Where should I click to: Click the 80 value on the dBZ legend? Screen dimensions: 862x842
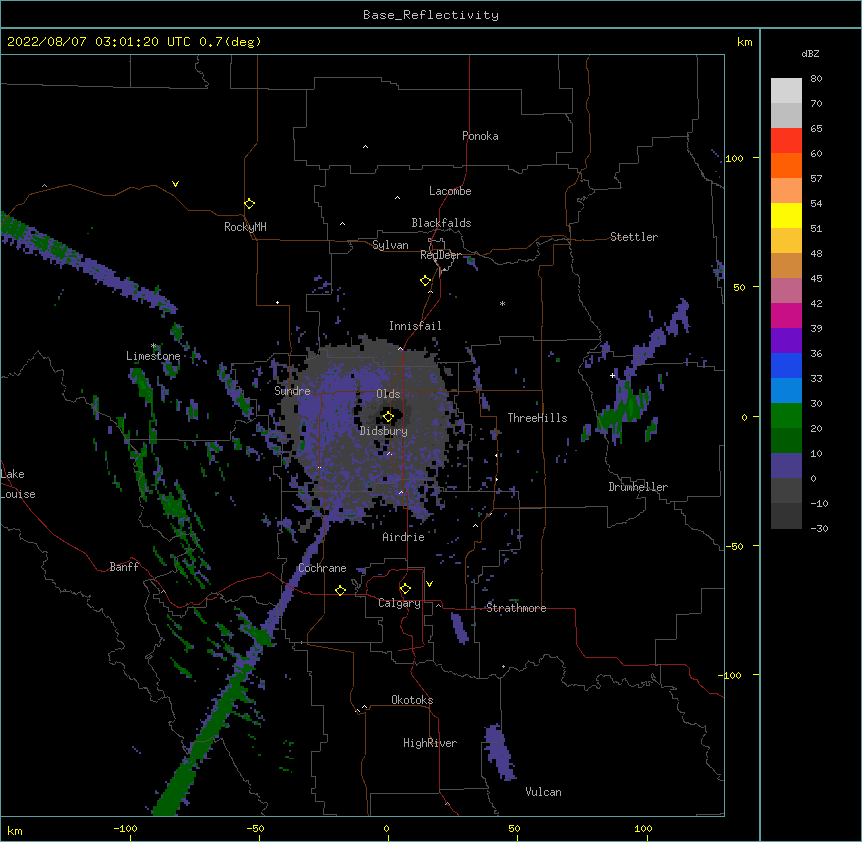(816, 79)
